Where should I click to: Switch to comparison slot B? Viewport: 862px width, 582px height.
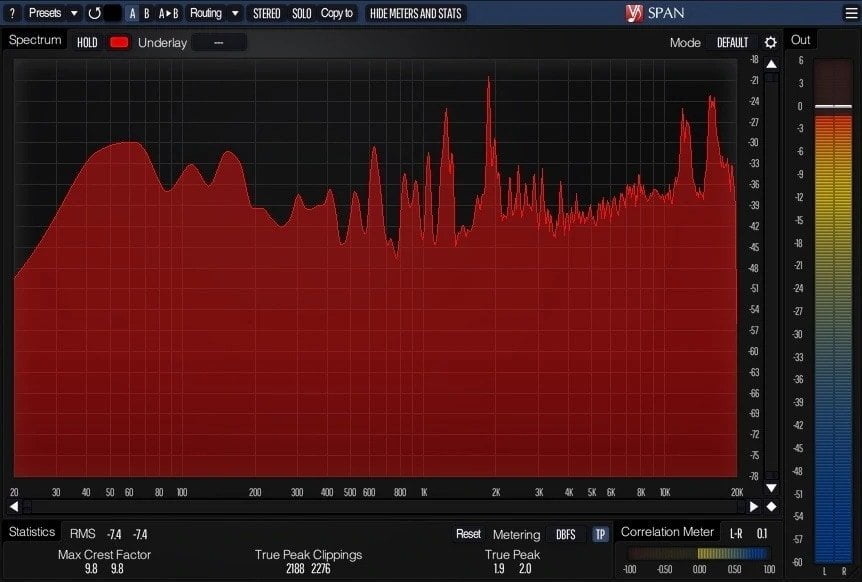click(146, 13)
